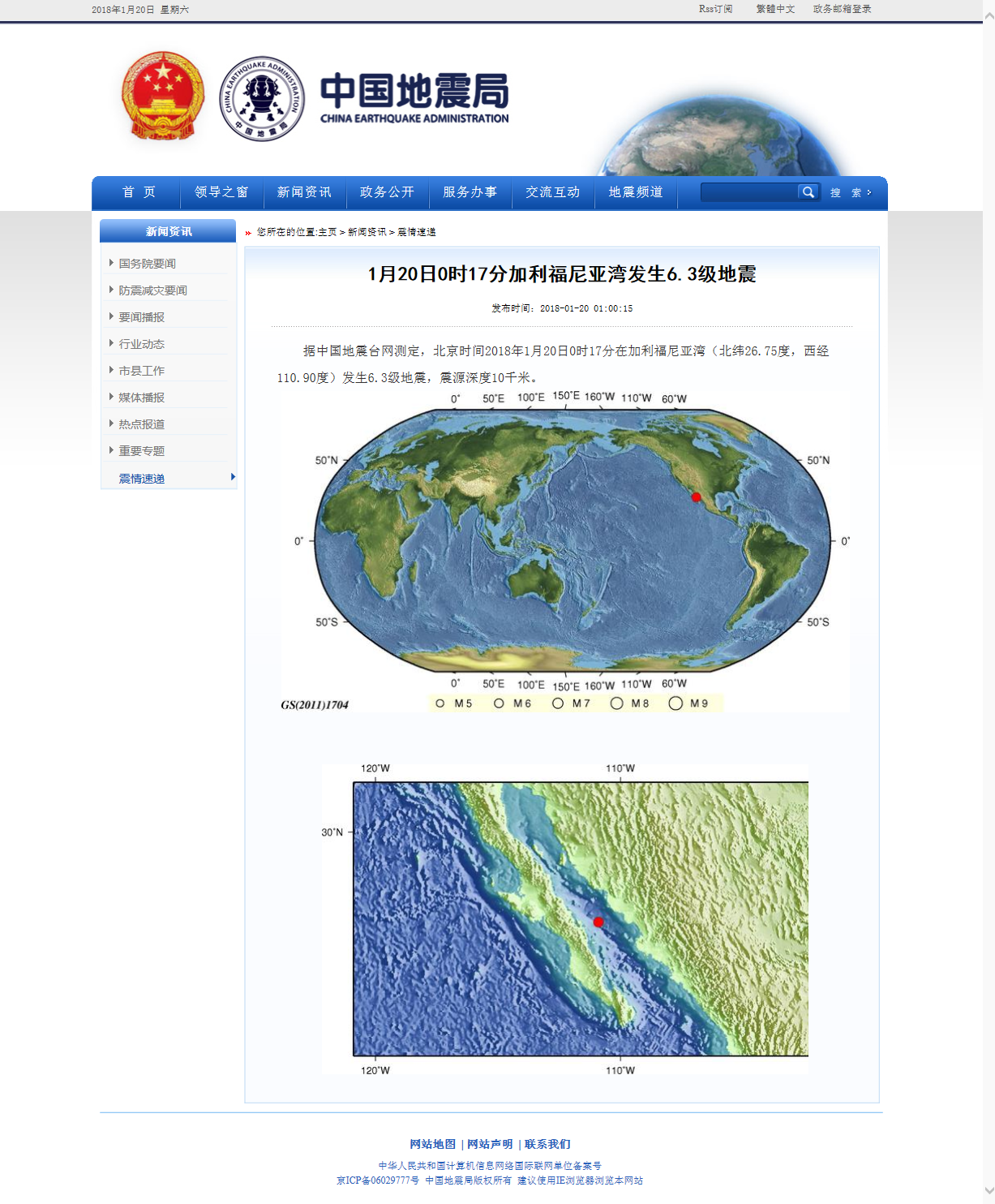Click the red epicenter dot on regional map

click(x=598, y=922)
